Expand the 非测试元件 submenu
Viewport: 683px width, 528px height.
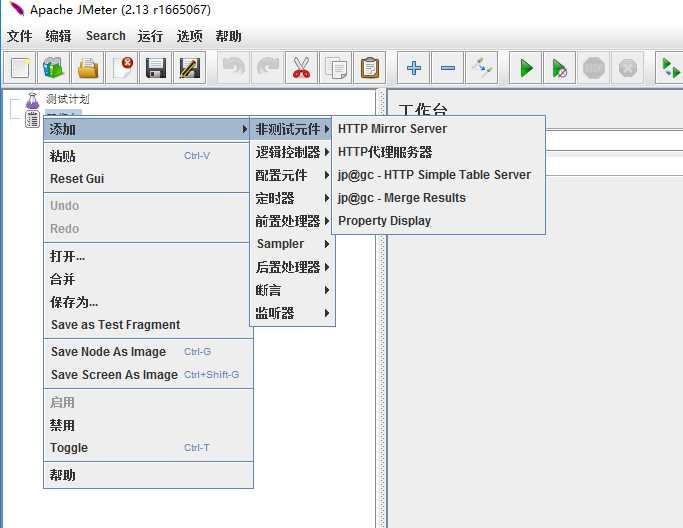click(x=292, y=129)
